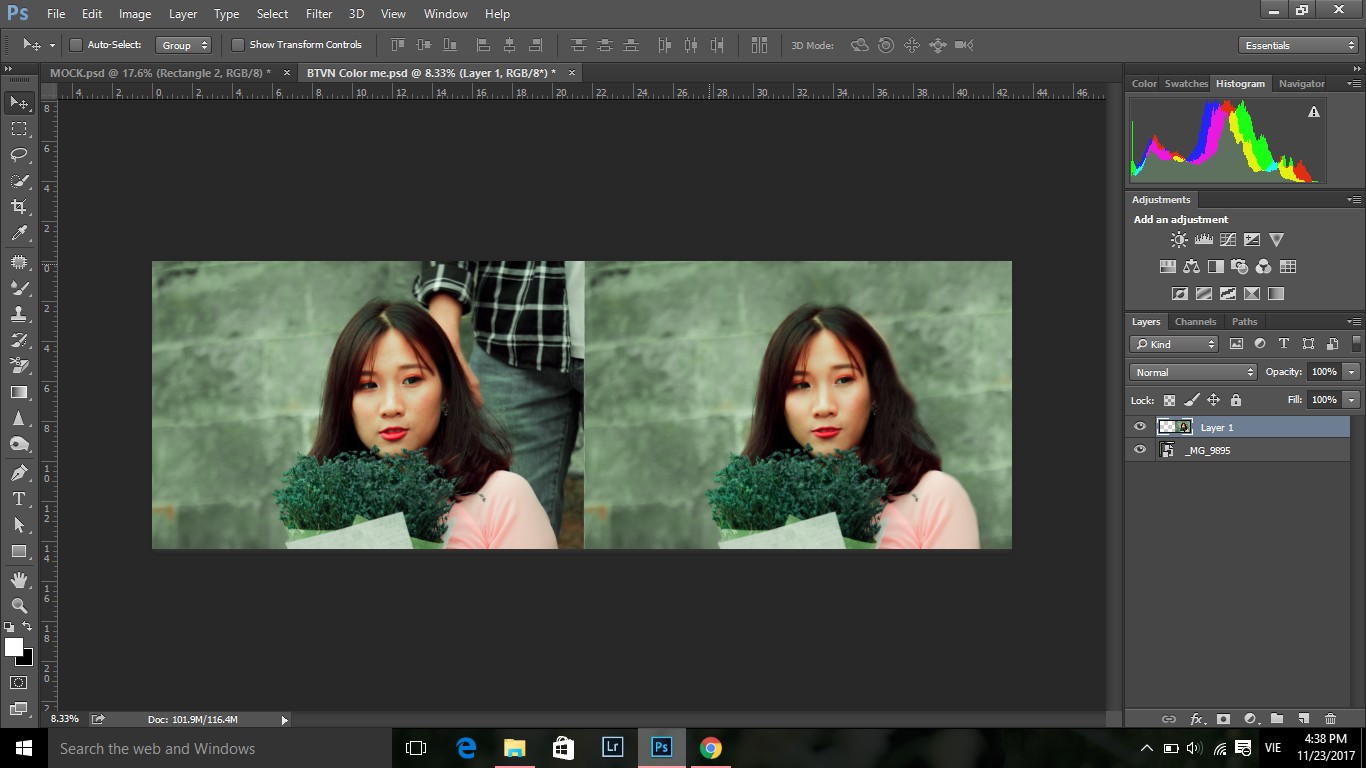Select the Layer 1 thumbnail
Viewport: 1366px width, 768px height.
[1174, 427]
